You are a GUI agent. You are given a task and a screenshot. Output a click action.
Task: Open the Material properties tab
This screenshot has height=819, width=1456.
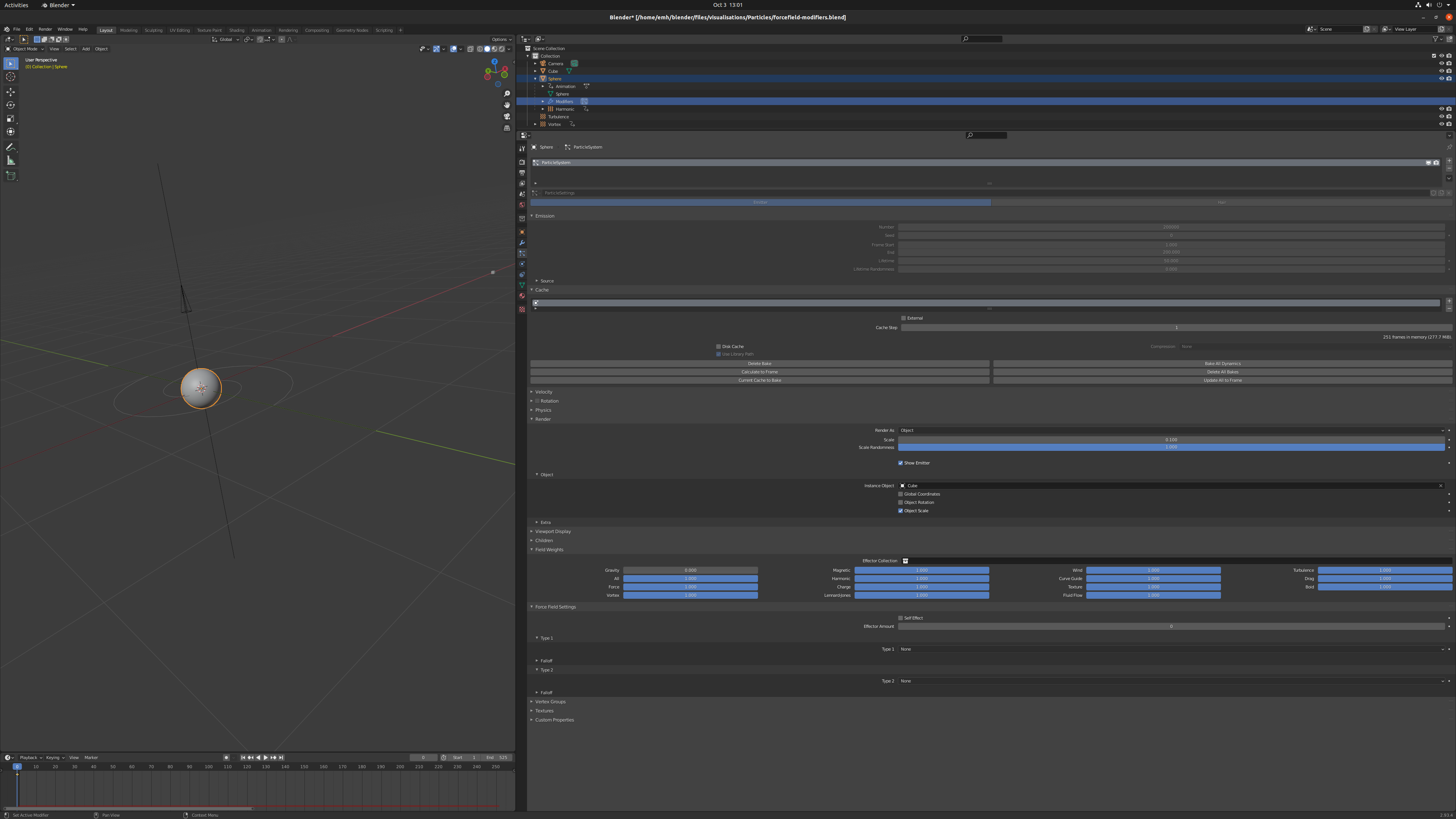522,296
